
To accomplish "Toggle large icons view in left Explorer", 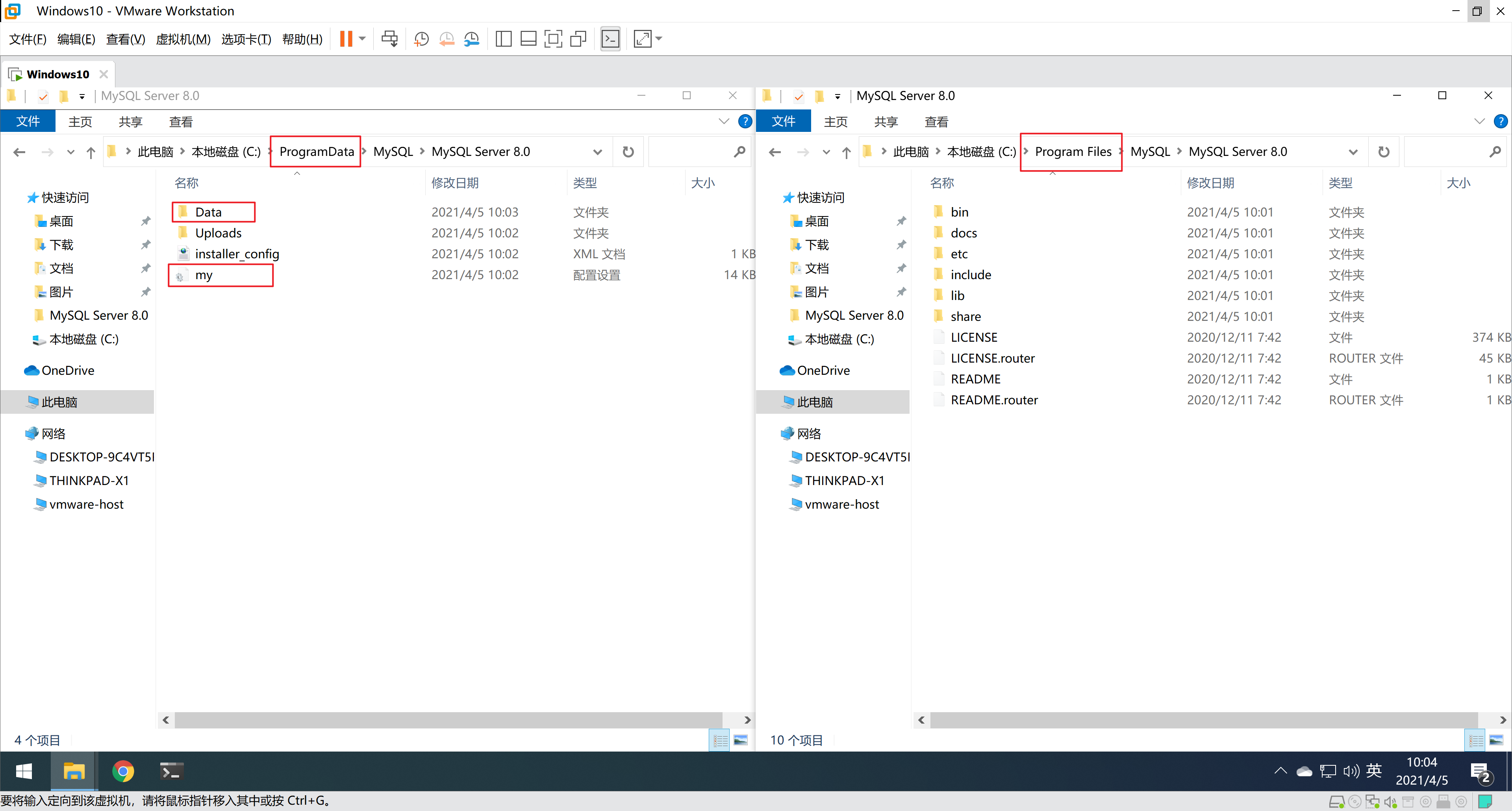I will (x=741, y=740).
